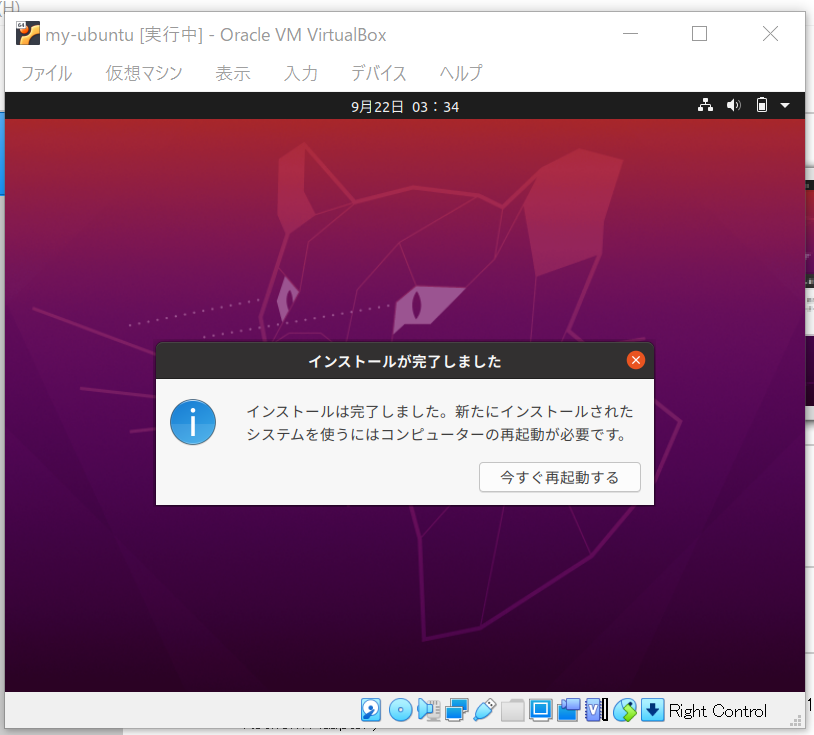Open the ファイル menu
Image resolution: width=814 pixels, height=735 pixels.
point(47,73)
